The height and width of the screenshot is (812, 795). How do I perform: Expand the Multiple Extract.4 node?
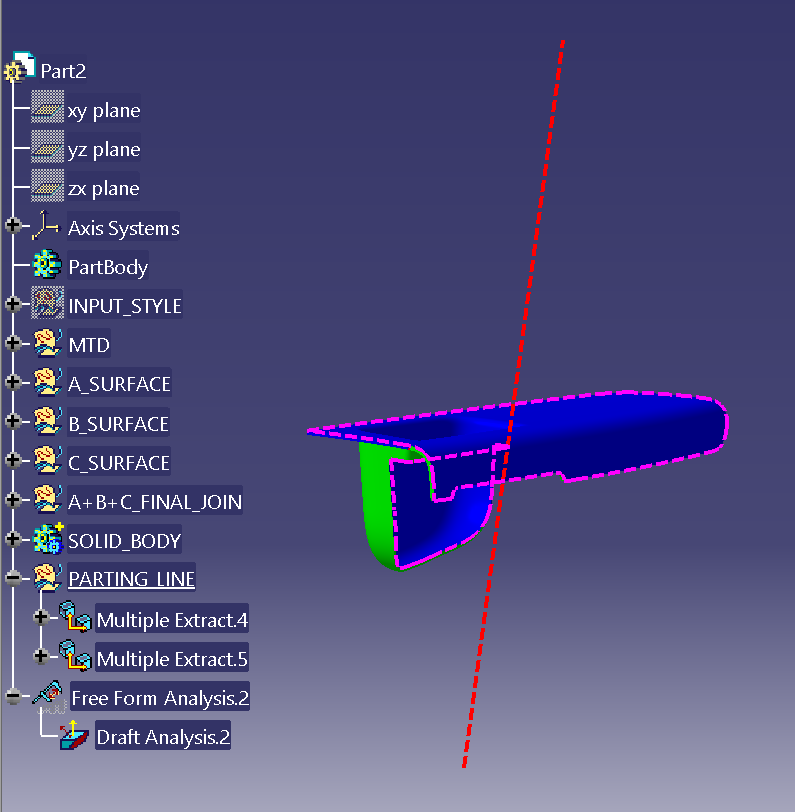40,617
